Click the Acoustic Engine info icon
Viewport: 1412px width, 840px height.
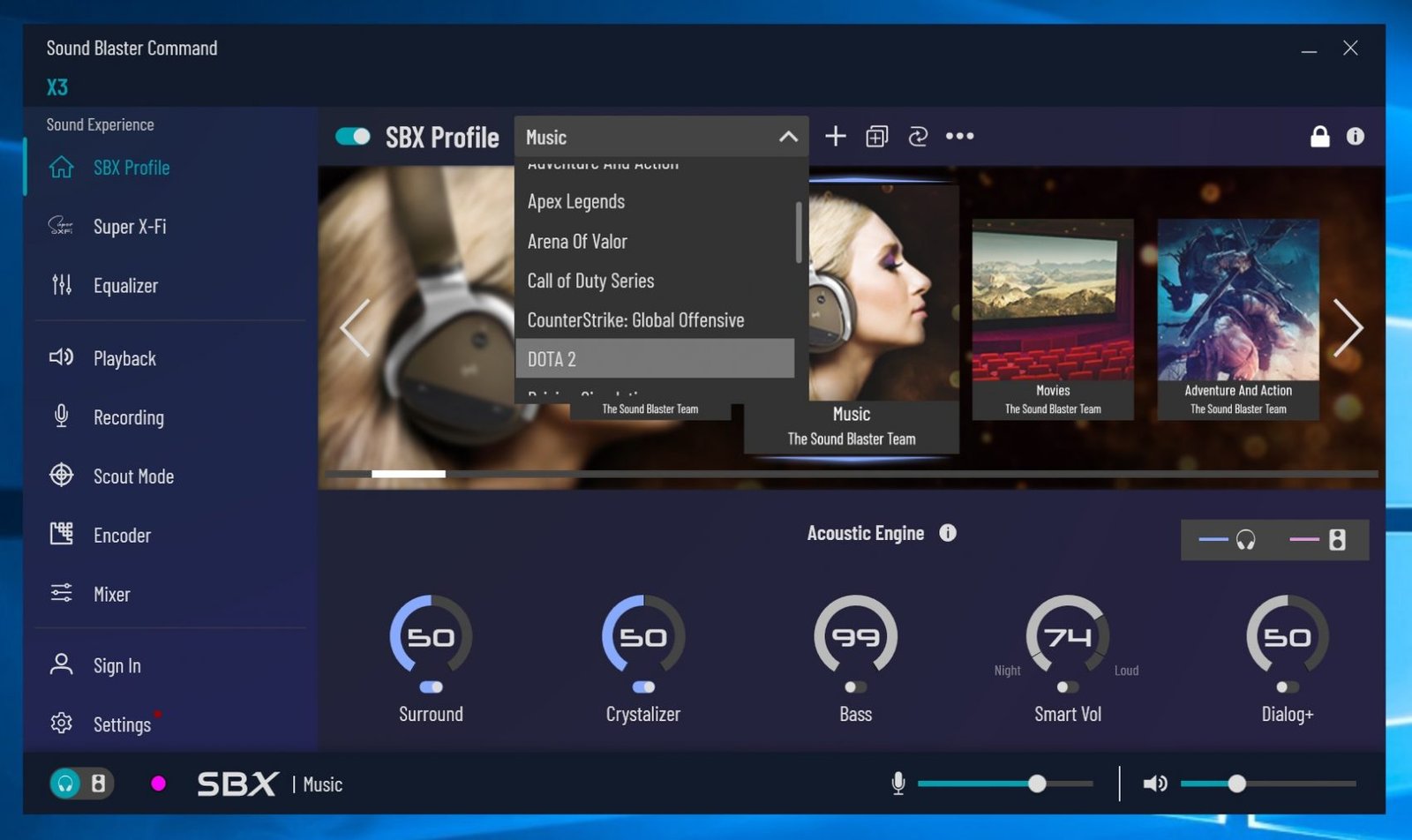[x=948, y=533]
